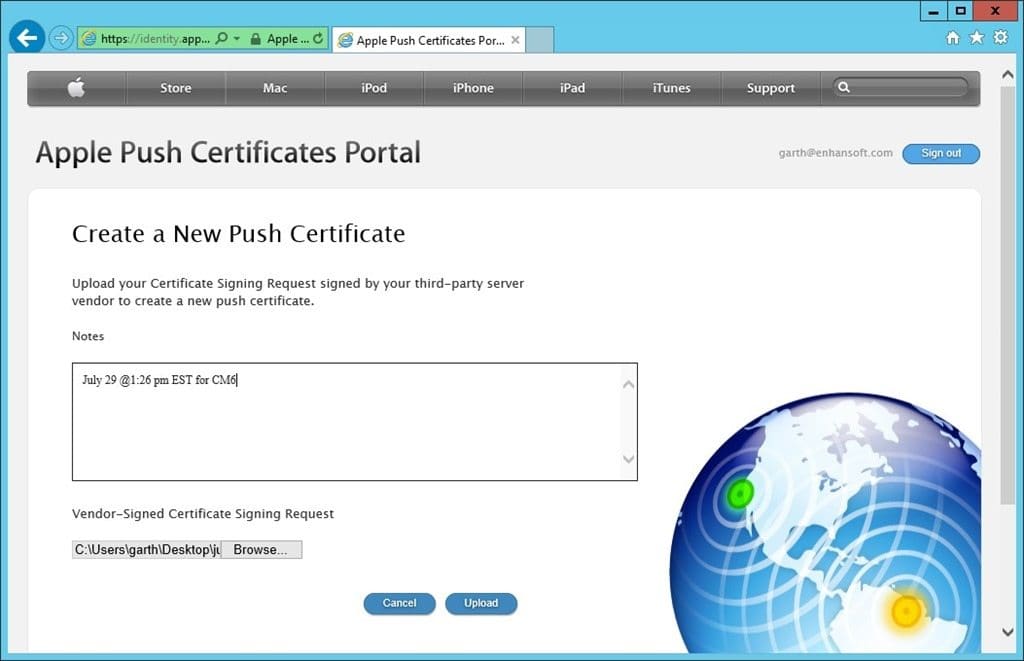Open the Store menu item
Viewport: 1024px width, 661px height.
pyautogui.click(x=176, y=88)
